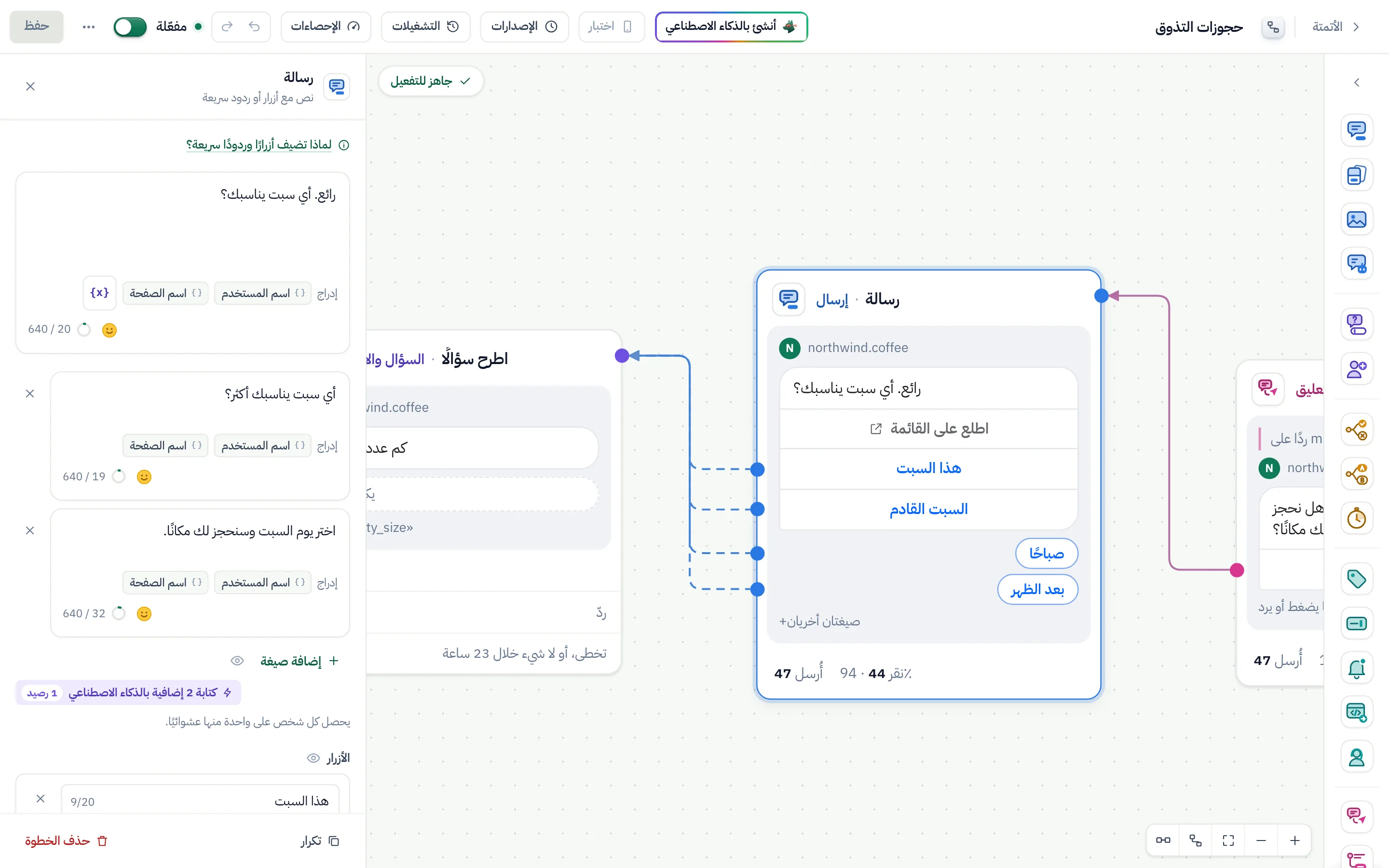Click the notification bell icon in the sidebar
Image resolution: width=1389 pixels, height=868 pixels.
tap(1356, 668)
